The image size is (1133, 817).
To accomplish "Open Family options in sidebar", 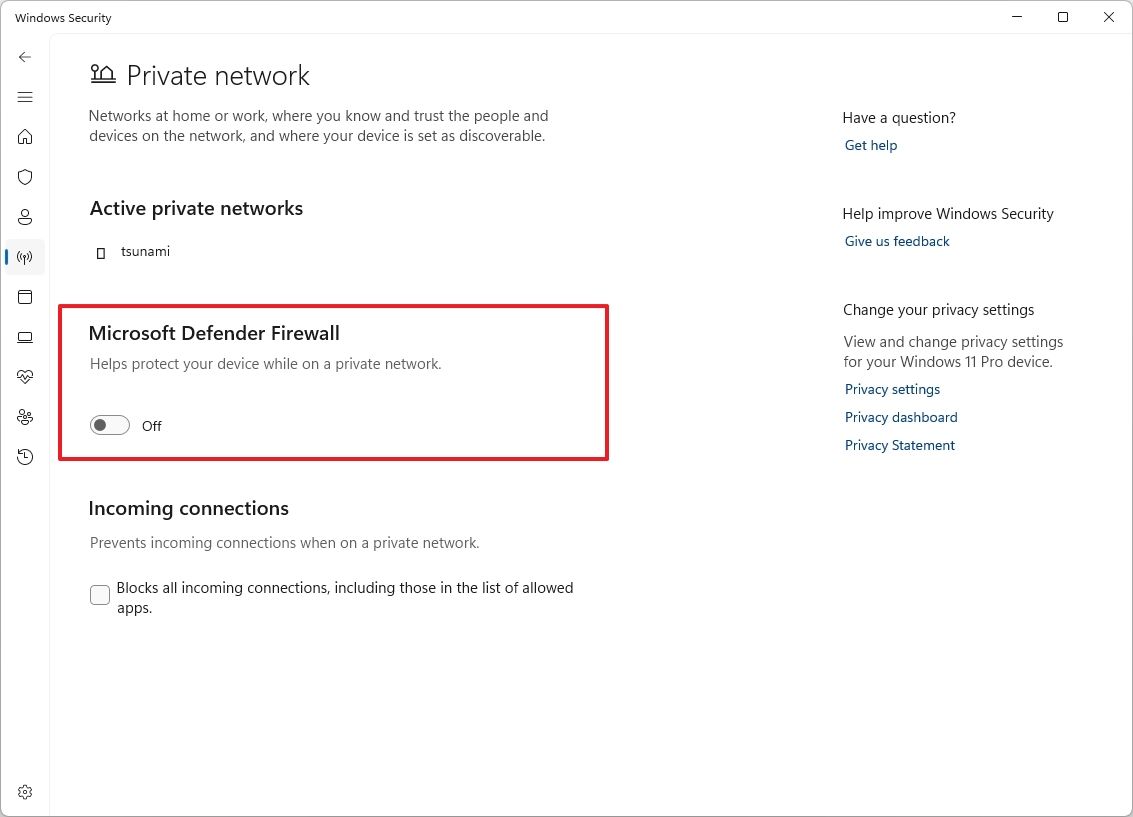I will coord(25,417).
